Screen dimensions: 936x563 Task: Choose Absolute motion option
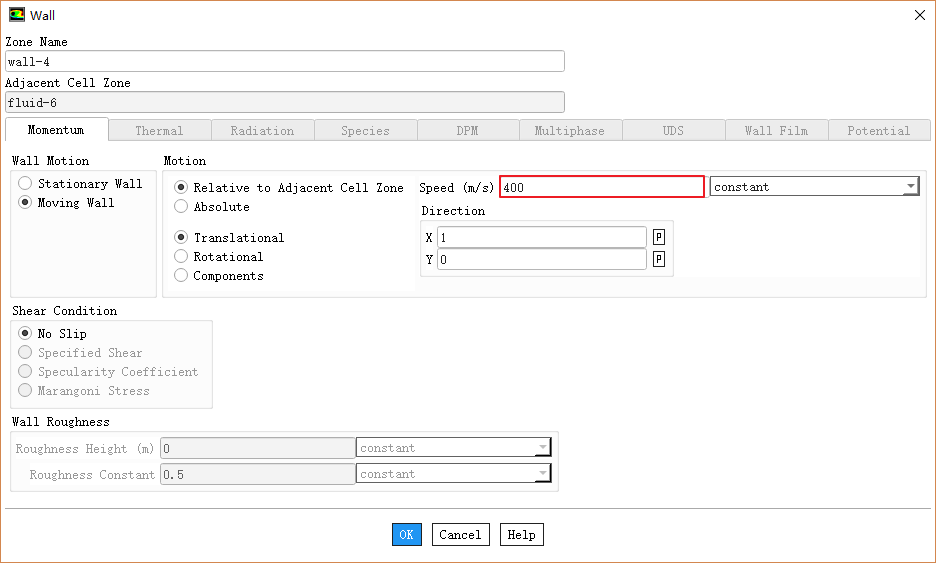181,207
